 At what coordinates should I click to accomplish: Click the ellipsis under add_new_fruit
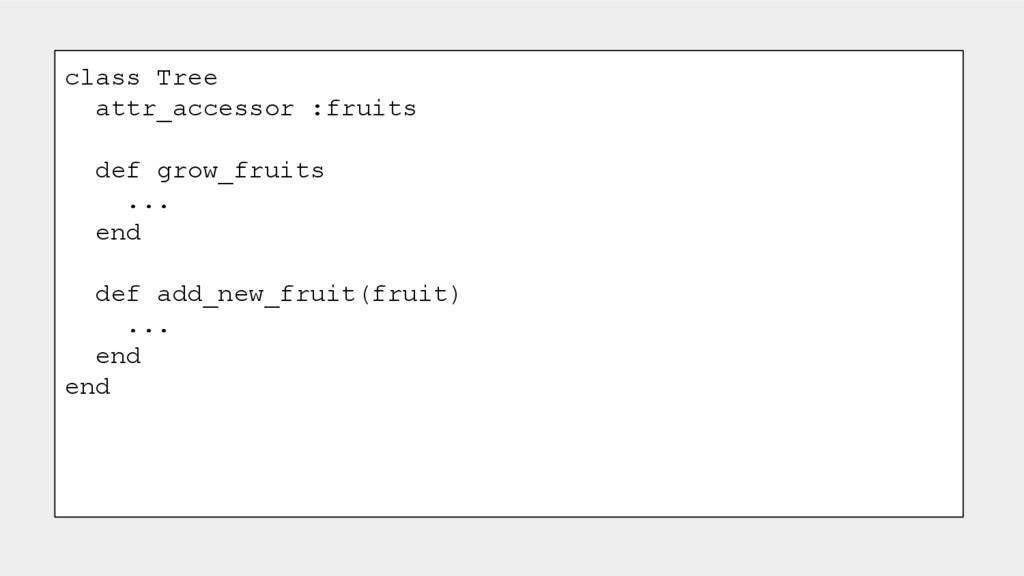click(148, 329)
